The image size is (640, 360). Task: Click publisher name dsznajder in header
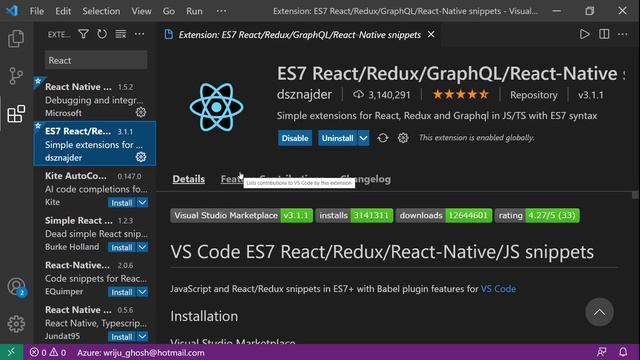304,95
